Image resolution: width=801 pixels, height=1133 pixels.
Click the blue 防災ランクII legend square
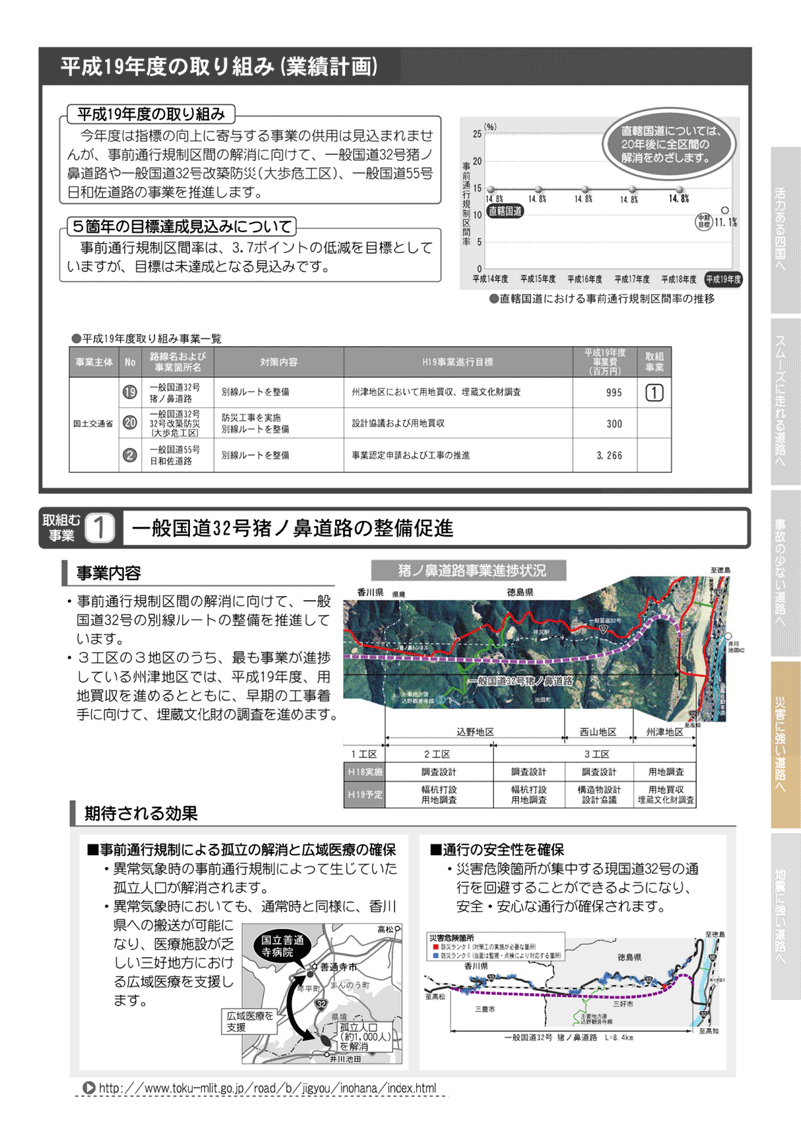pos(435,955)
